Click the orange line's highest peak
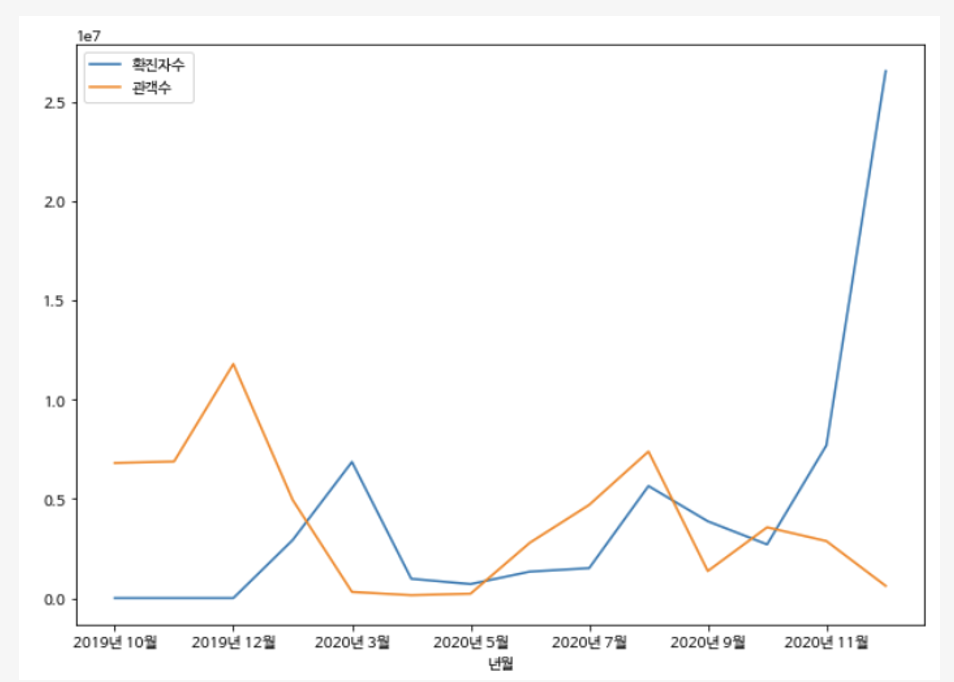 click(x=233, y=364)
